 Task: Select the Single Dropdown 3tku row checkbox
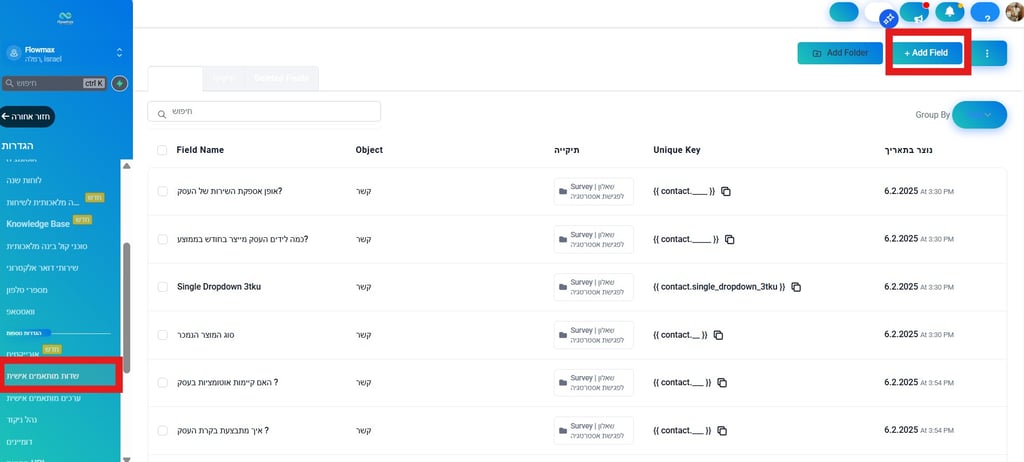(x=163, y=287)
